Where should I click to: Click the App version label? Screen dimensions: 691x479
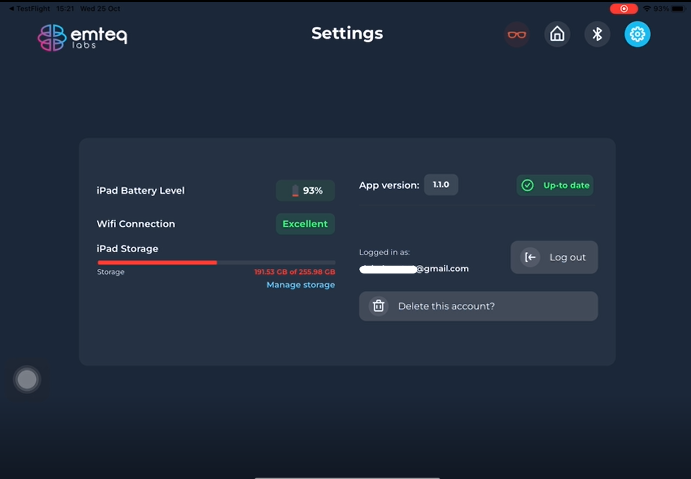(389, 186)
